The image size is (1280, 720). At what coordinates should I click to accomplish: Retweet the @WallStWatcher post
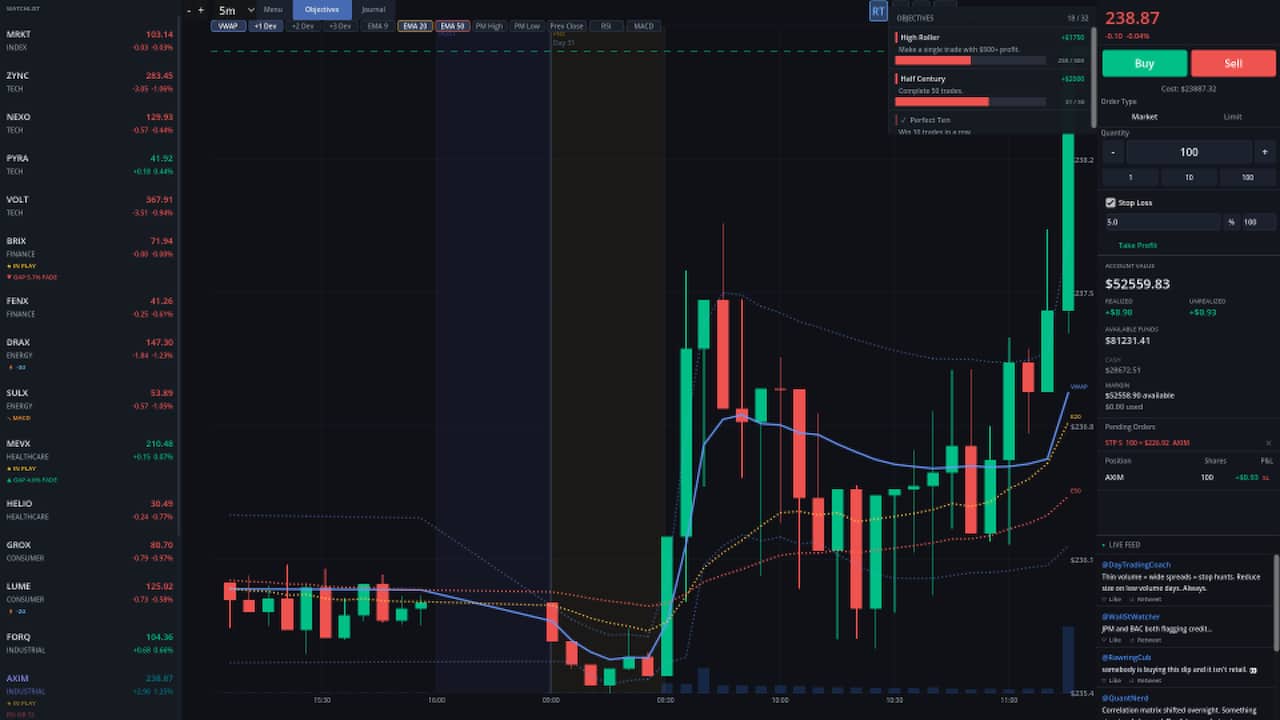click(x=1145, y=639)
